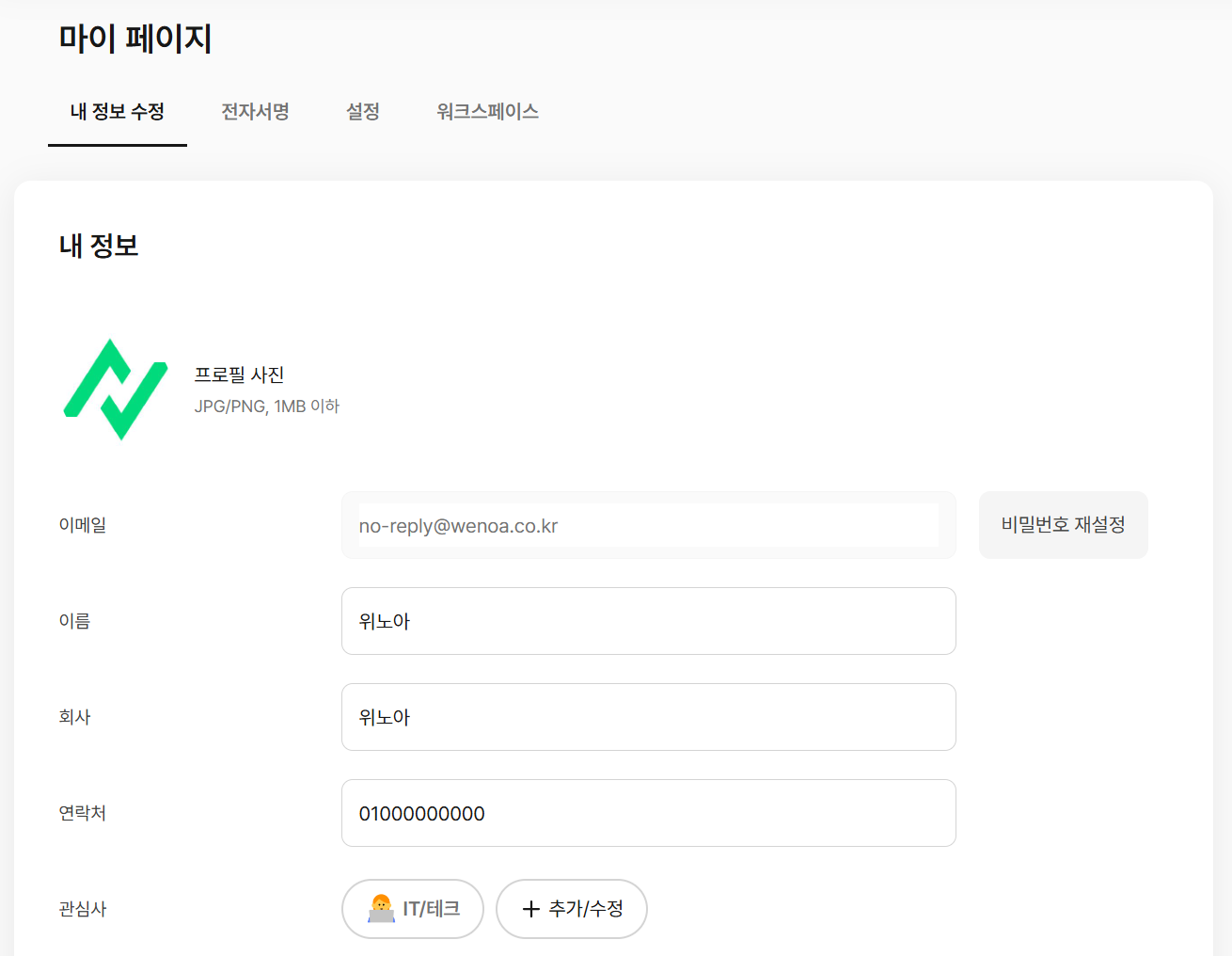Click the email field showing no-reply@wenoa.co.kr

coord(649,525)
